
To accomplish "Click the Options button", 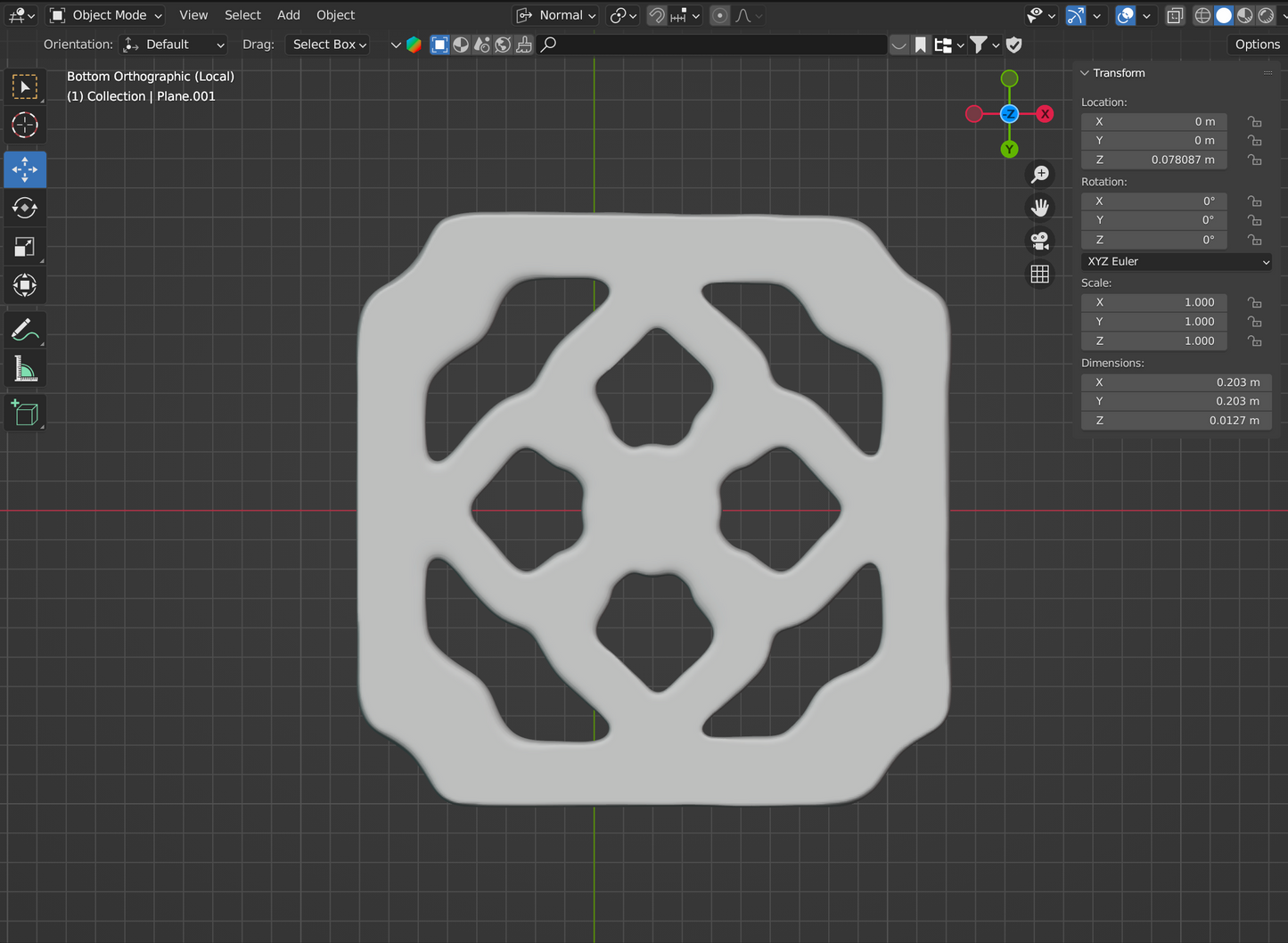I will tap(1257, 45).
